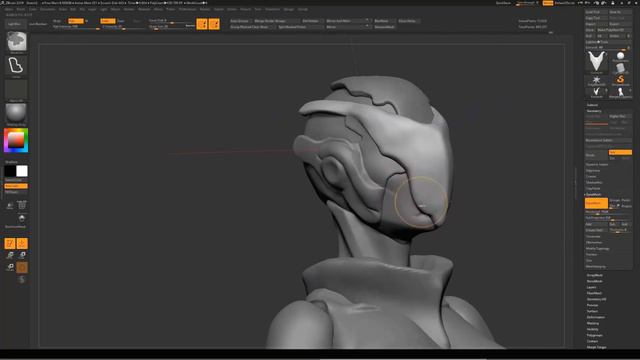Open the Zplugin menu
The height and width of the screenshot is (360, 640).
(289, 9)
